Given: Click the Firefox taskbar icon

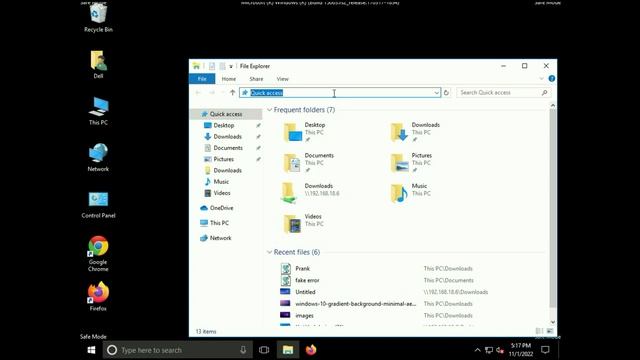Looking at the screenshot, I should pos(311,350).
